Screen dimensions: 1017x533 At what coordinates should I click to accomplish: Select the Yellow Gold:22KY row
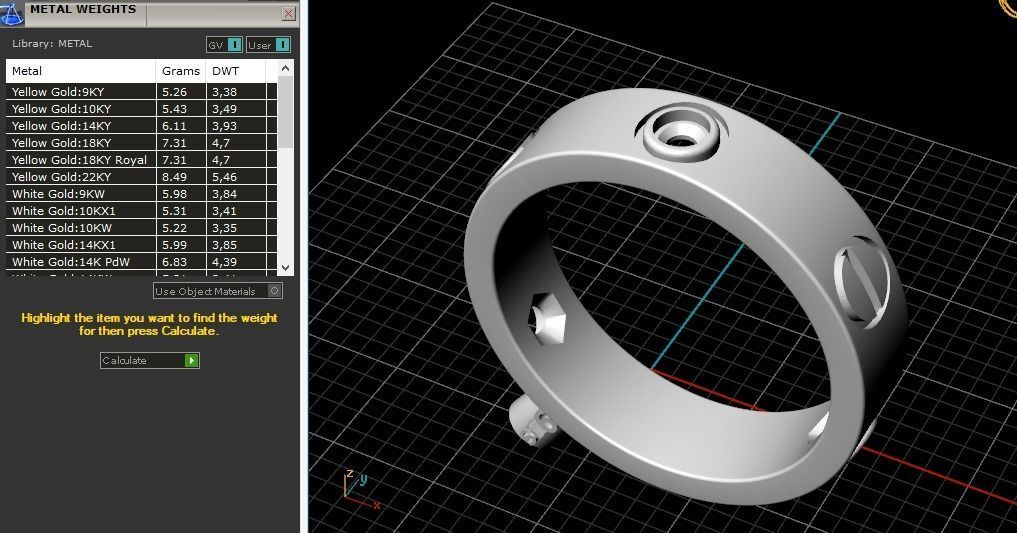[x=141, y=176]
